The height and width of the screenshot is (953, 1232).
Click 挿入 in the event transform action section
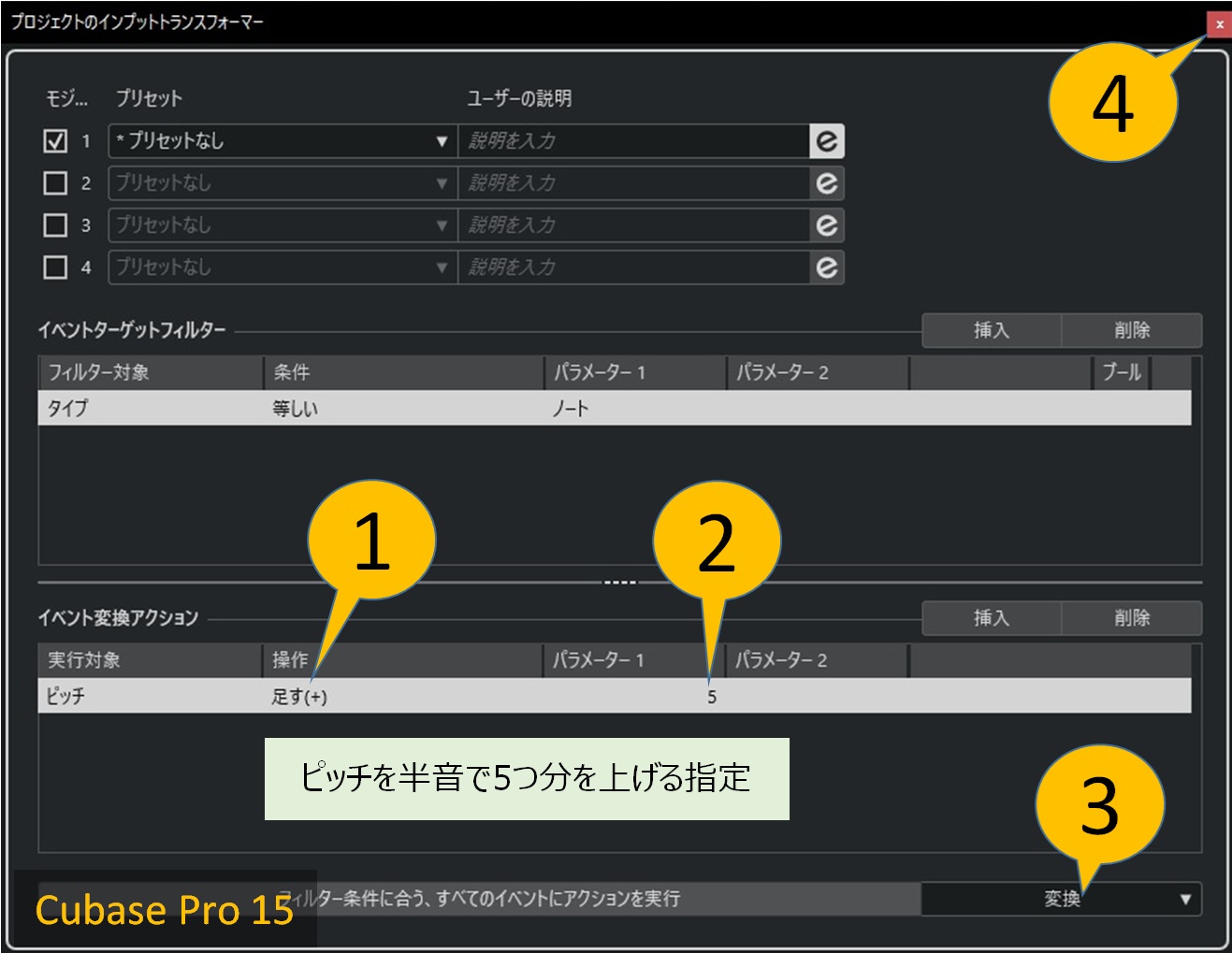click(991, 618)
